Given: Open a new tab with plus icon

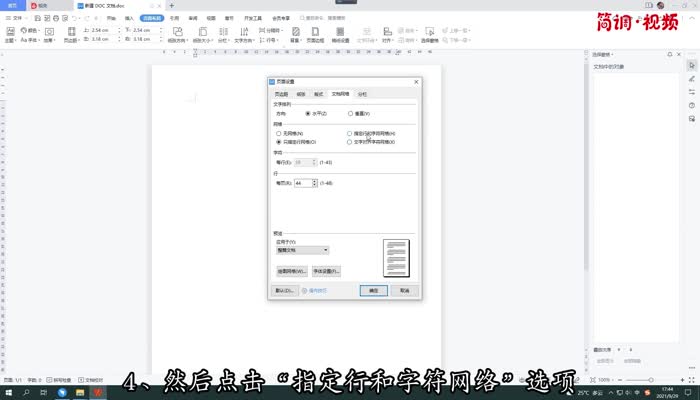Looking at the screenshot, I should point(171,5).
